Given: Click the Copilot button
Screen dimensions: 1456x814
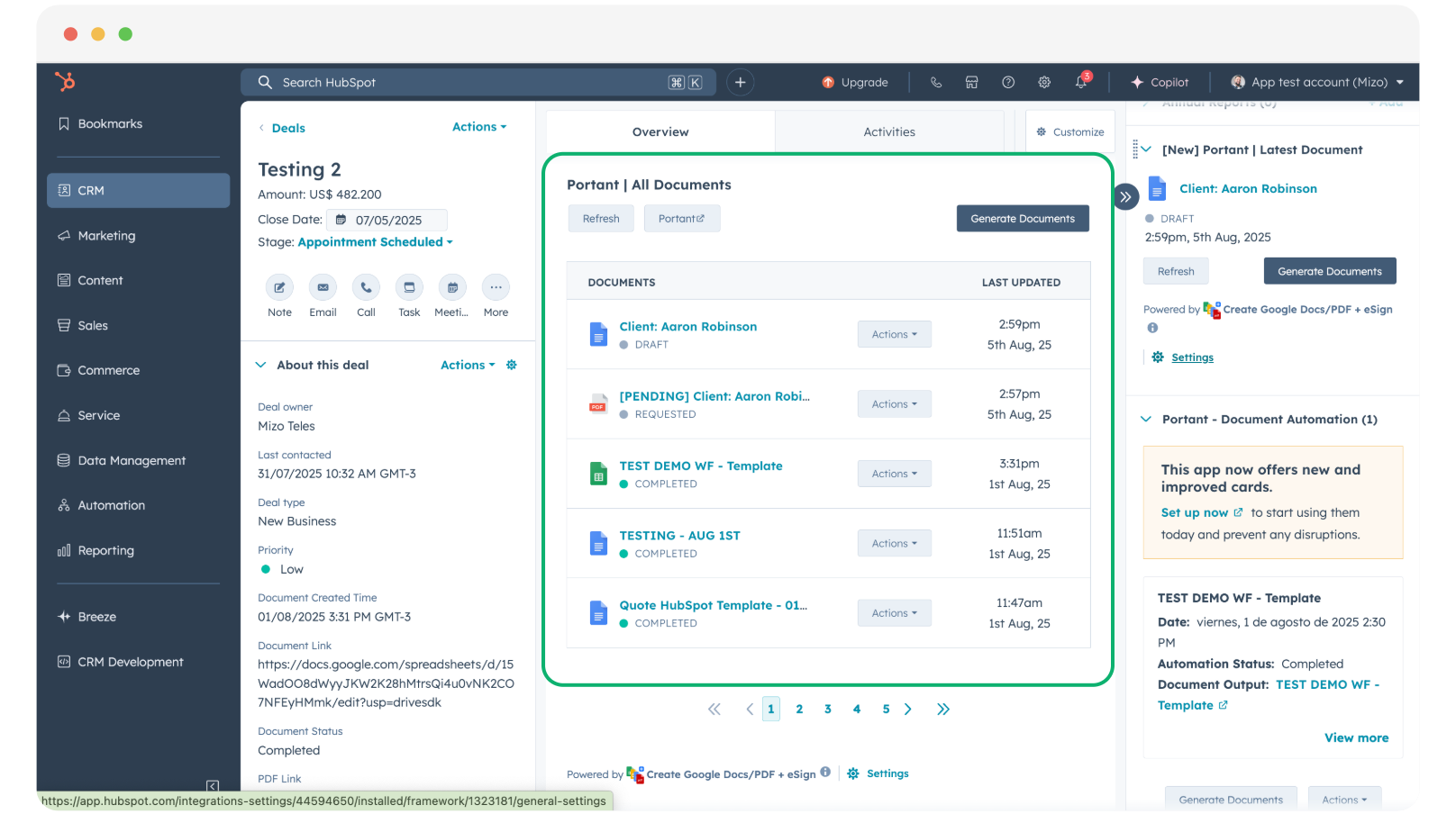Looking at the screenshot, I should (x=1160, y=82).
